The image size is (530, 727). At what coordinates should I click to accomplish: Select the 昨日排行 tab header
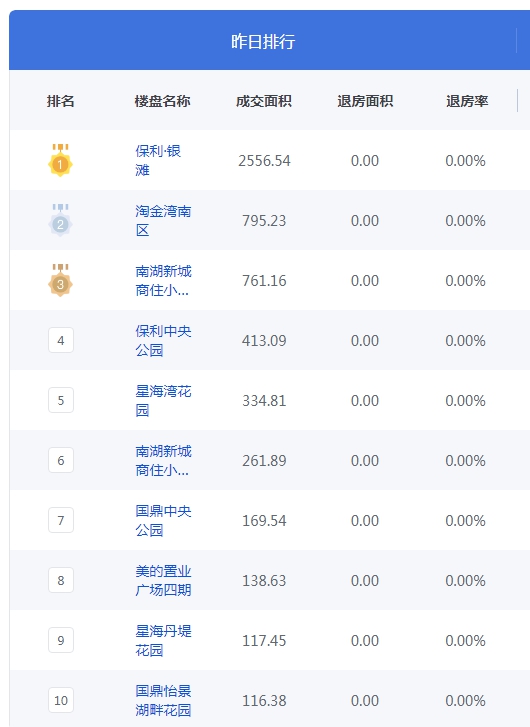263,41
